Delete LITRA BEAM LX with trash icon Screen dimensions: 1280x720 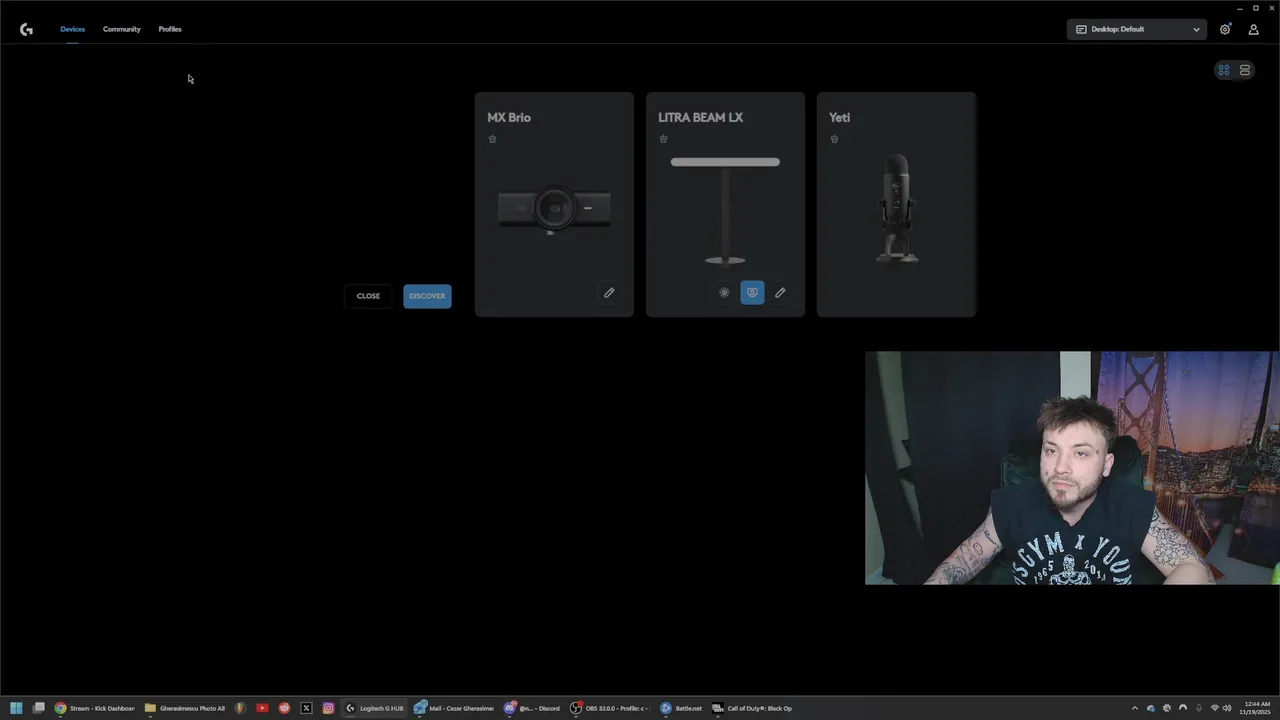click(x=663, y=139)
